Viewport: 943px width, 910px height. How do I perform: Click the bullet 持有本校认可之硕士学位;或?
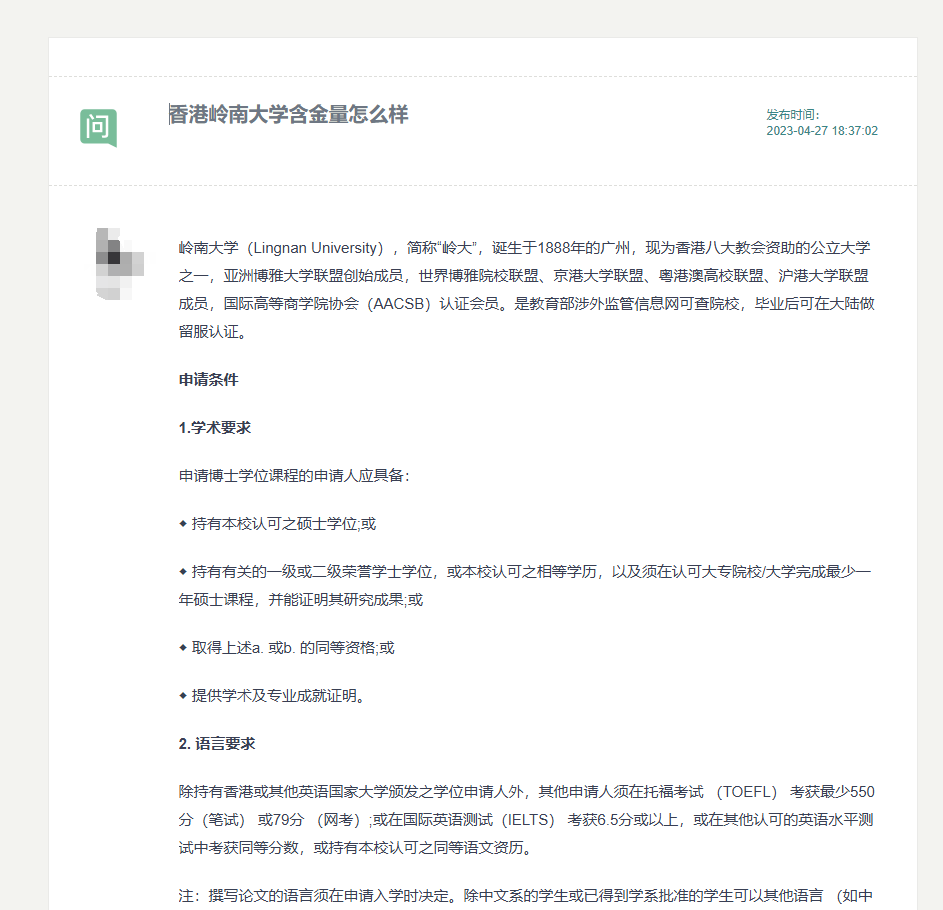(x=277, y=524)
